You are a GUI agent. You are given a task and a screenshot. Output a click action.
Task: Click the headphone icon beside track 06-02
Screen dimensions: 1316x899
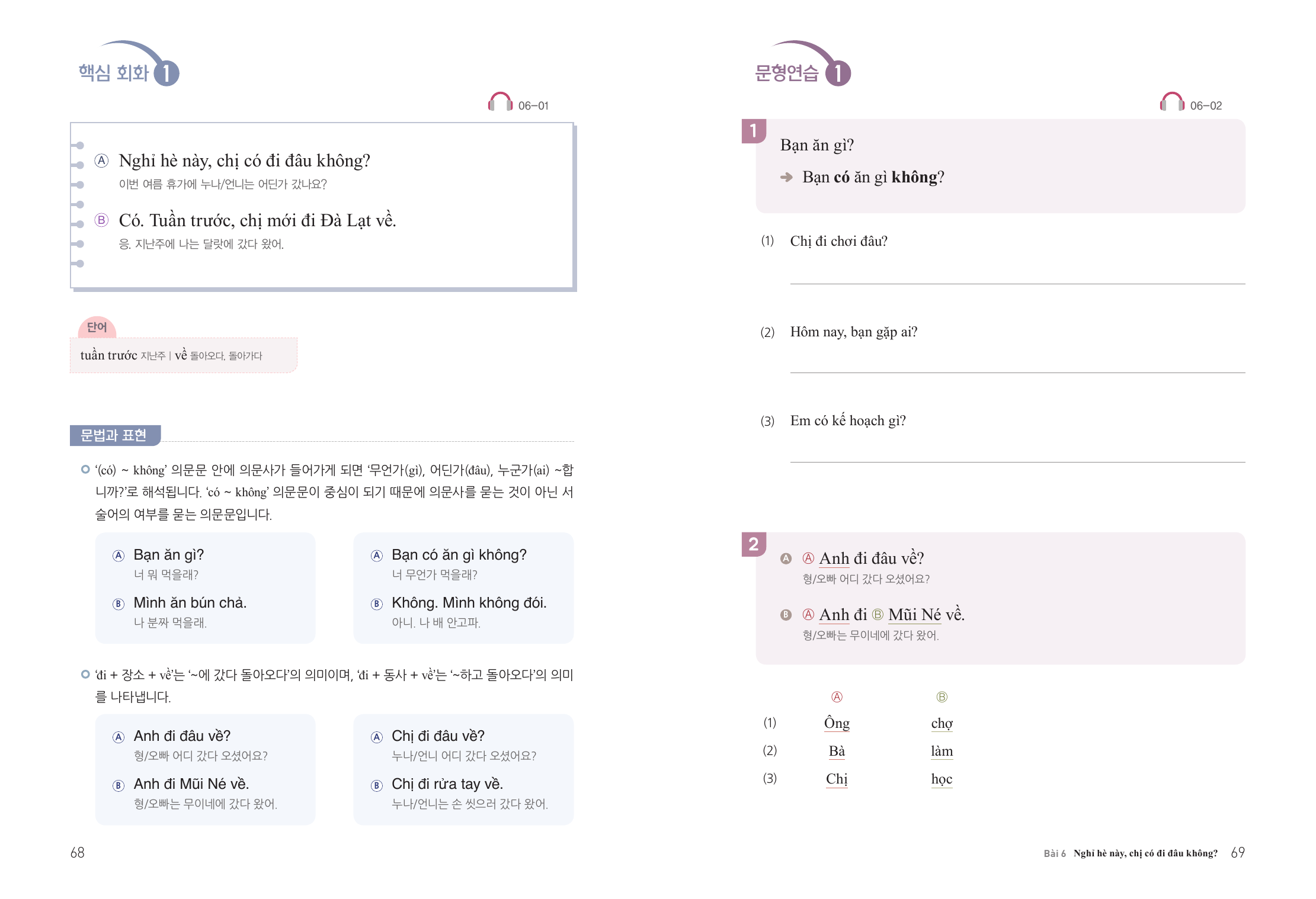[1171, 102]
